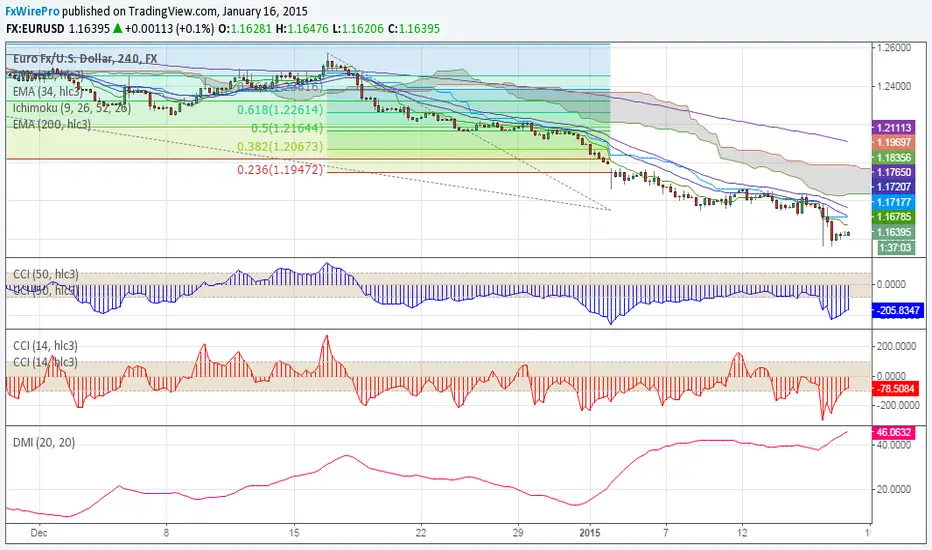The height and width of the screenshot is (550, 932).
Task: Click the 1:37:03 bar countdown tag
Action: 896,247
